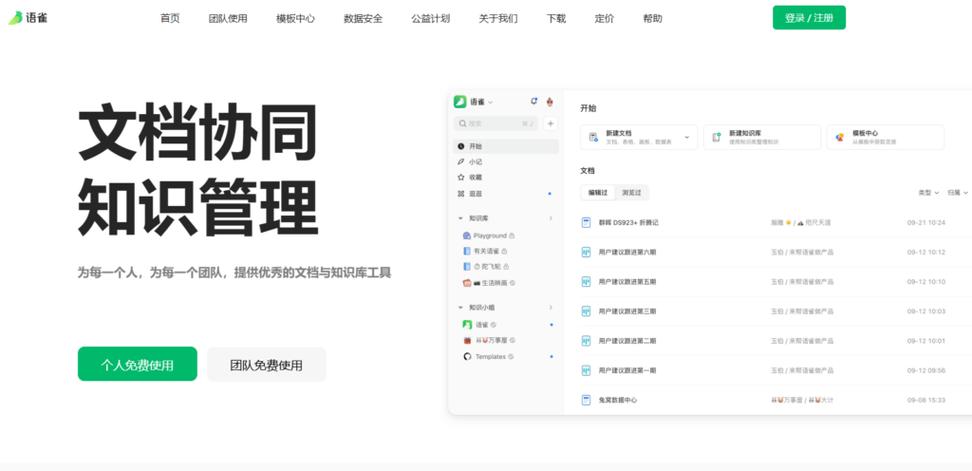The image size is (972, 471).
Task: Click the 文档协同 知识管理 headline
Action: point(198,170)
